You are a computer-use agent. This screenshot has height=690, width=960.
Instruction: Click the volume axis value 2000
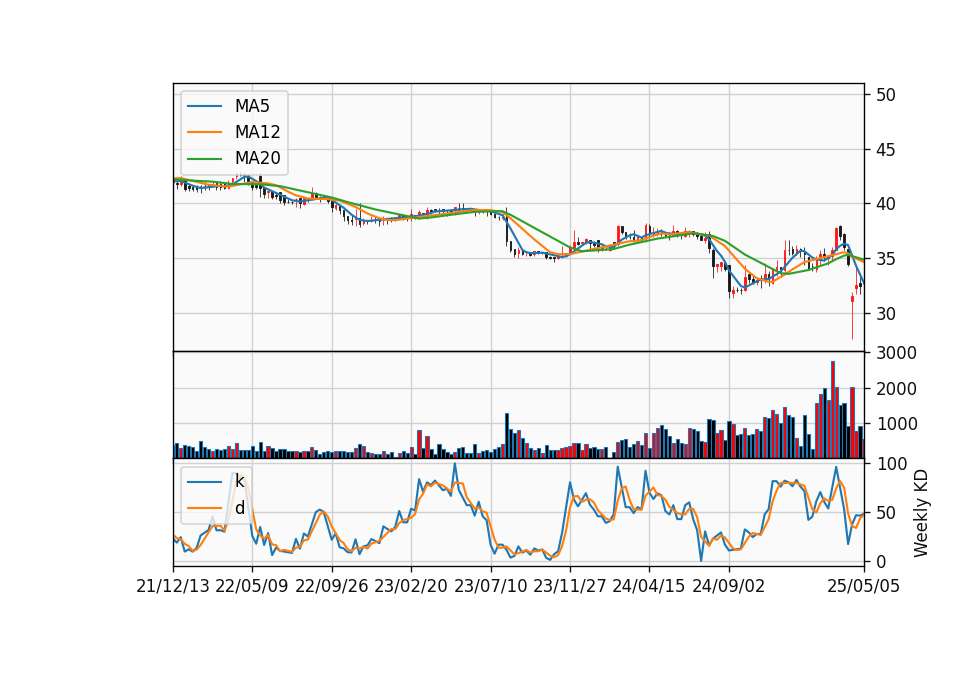point(896,389)
